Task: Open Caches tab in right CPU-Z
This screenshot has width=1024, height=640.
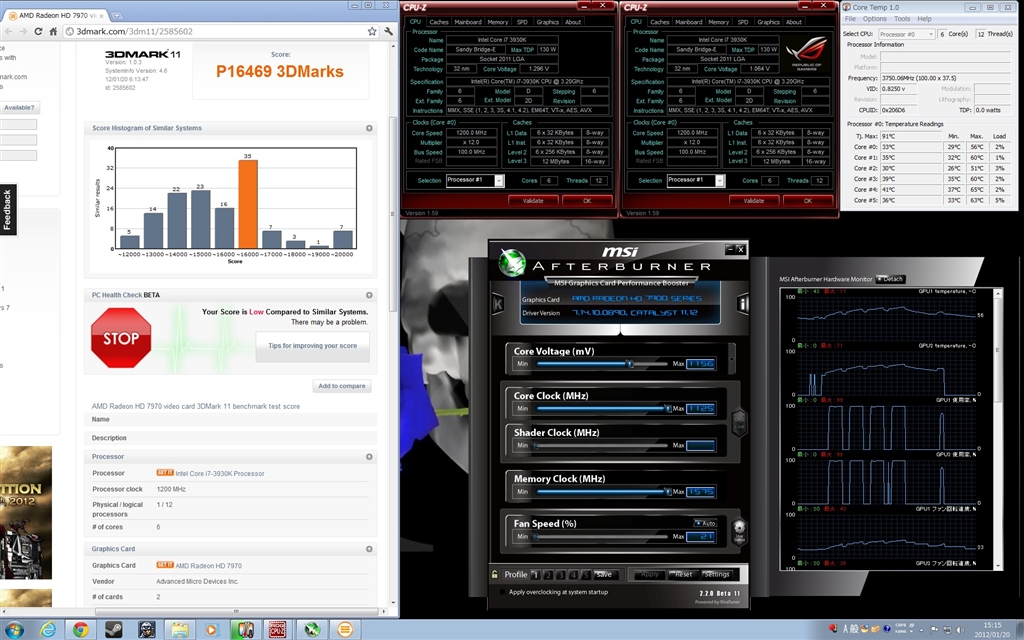Action: click(660, 22)
